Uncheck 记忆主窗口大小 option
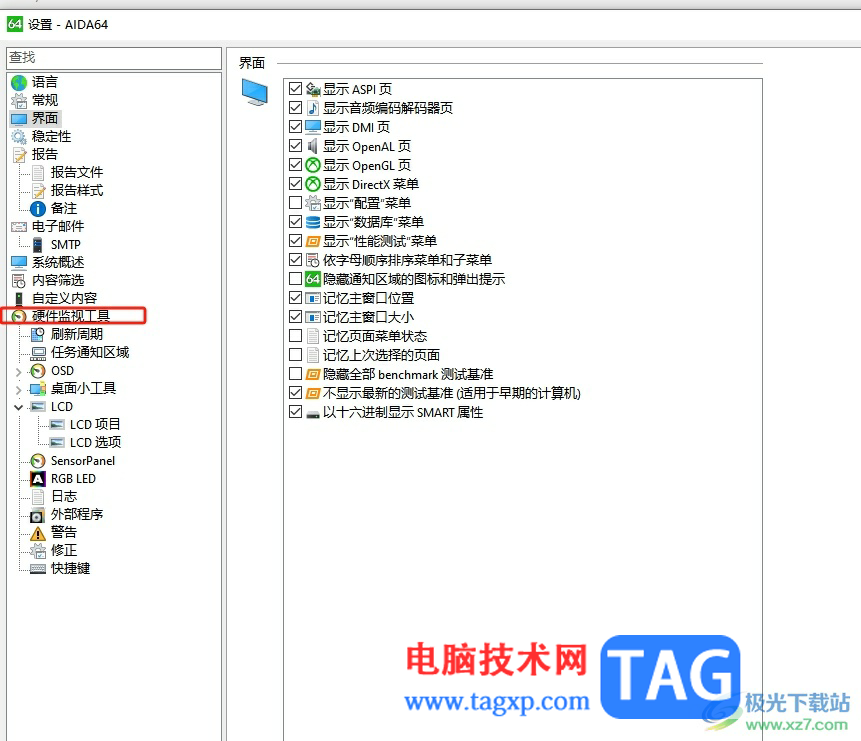 point(295,317)
